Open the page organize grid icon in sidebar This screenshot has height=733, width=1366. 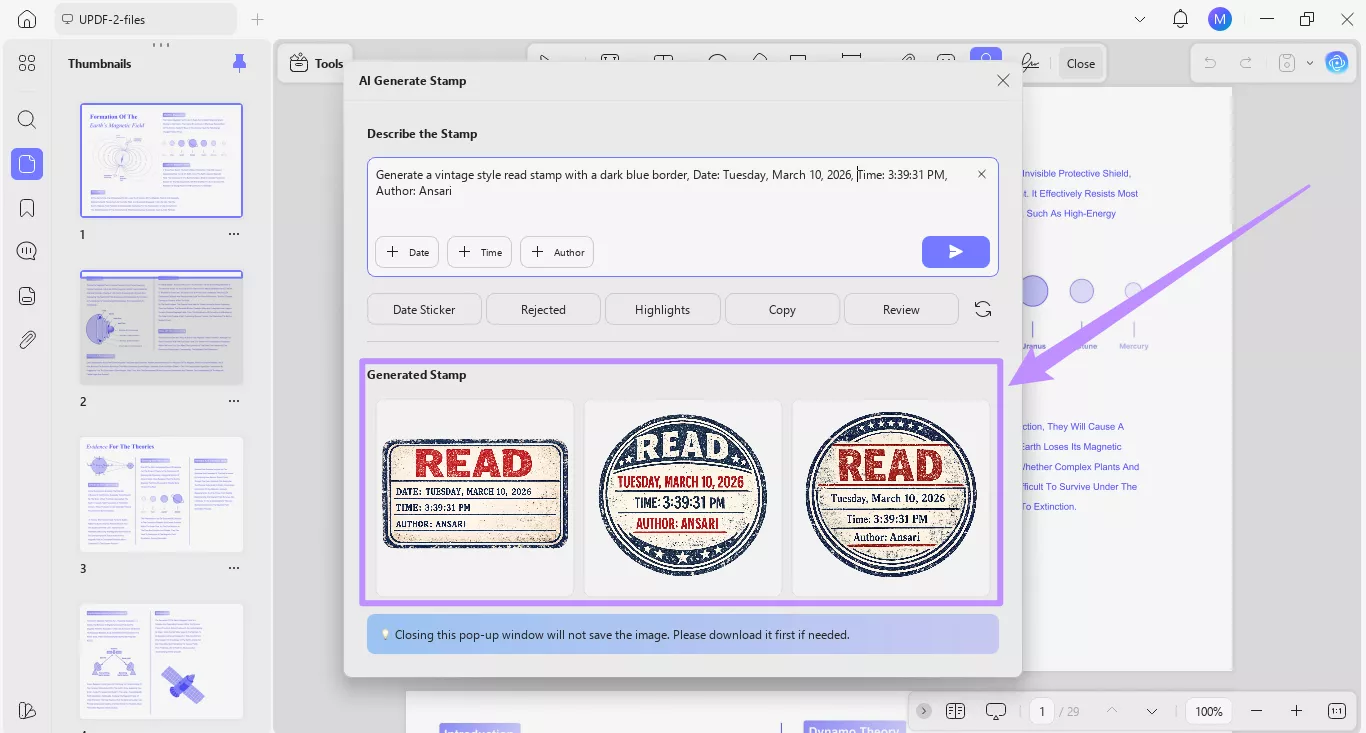[x=27, y=63]
